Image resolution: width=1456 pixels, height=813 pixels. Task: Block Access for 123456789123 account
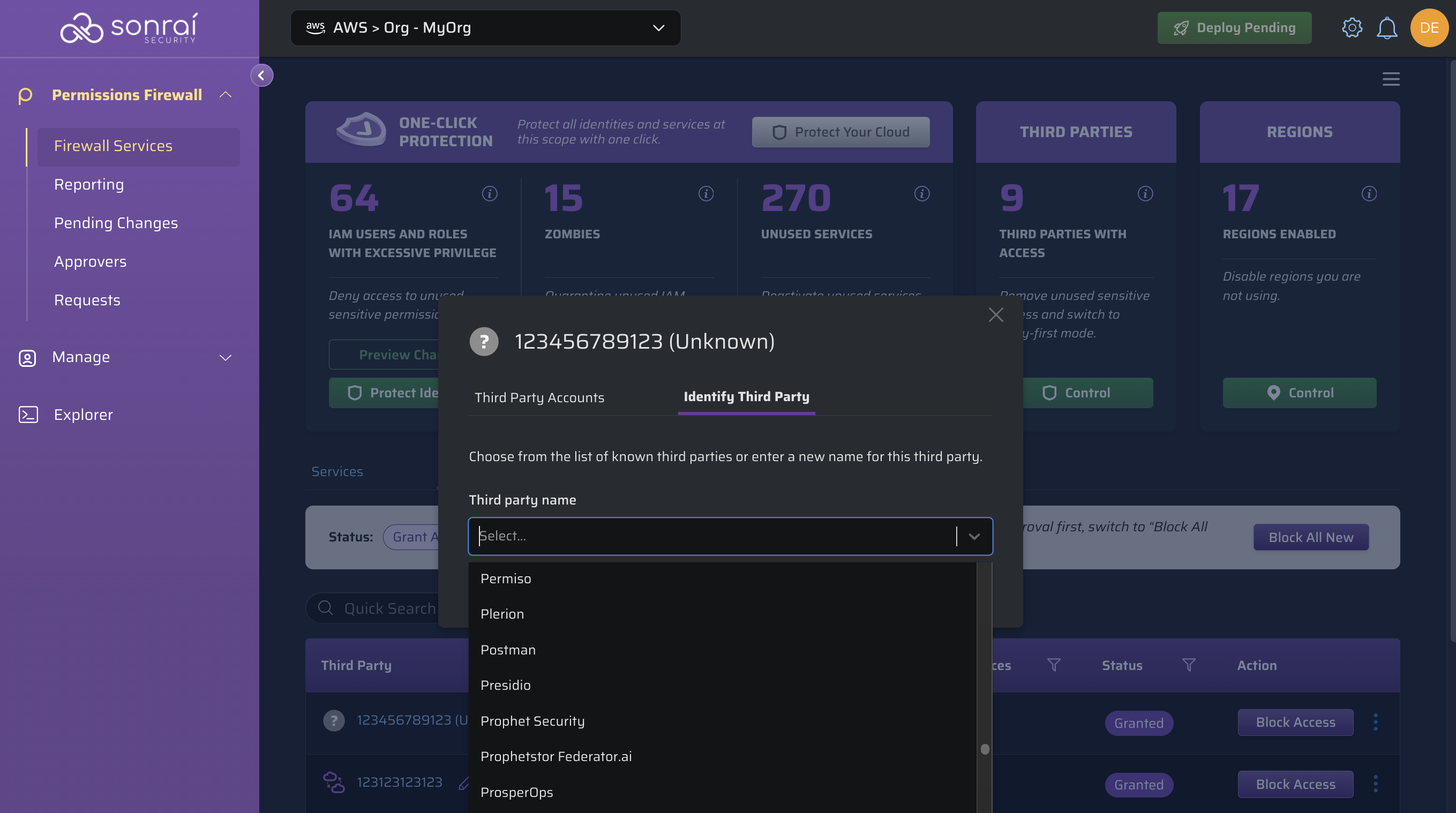tap(1295, 722)
